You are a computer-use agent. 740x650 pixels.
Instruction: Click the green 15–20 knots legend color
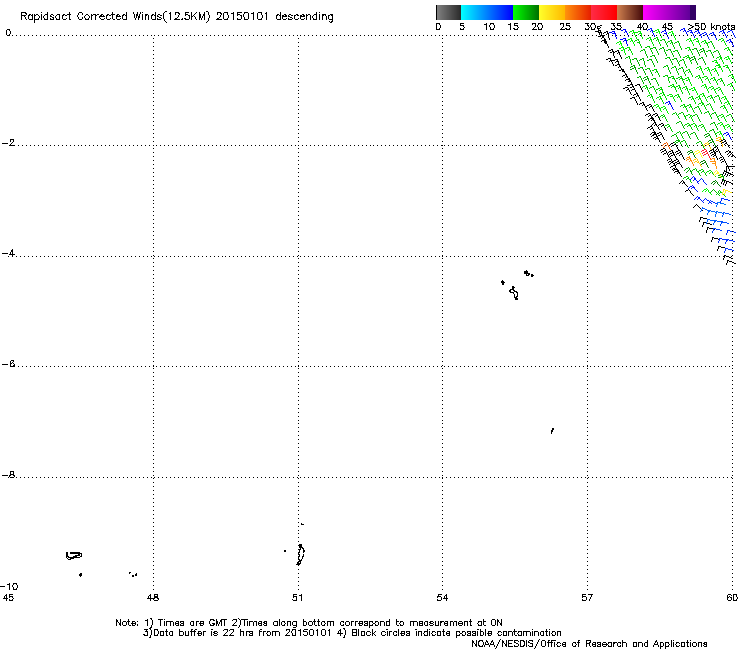[x=526, y=12]
